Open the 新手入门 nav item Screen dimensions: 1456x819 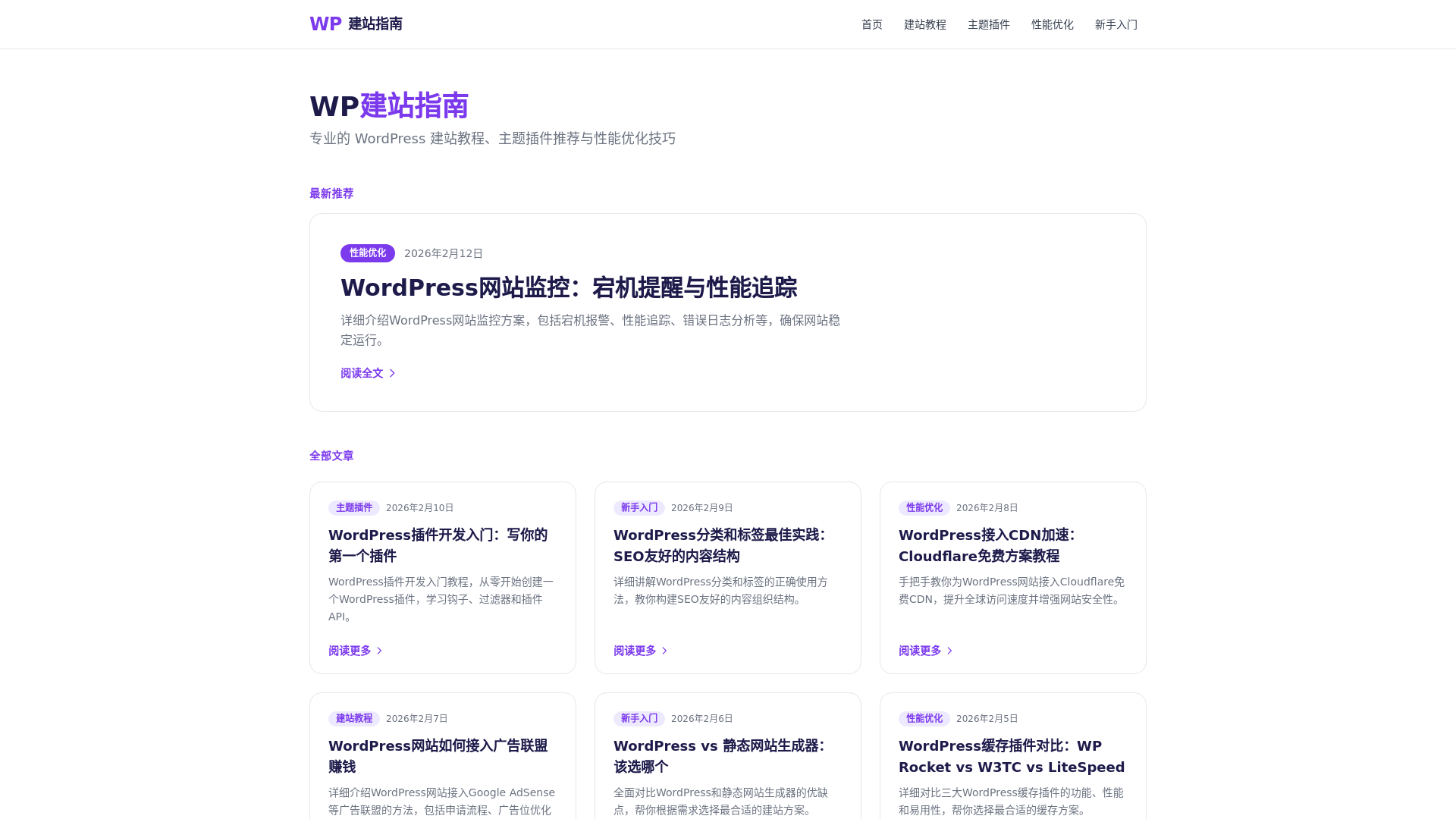pos(1116,24)
